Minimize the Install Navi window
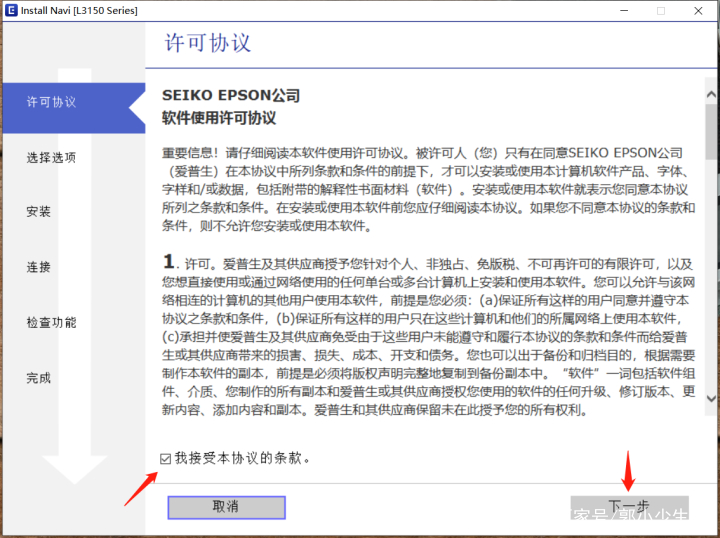The width and height of the screenshot is (720, 538). pyautogui.click(x=624, y=11)
